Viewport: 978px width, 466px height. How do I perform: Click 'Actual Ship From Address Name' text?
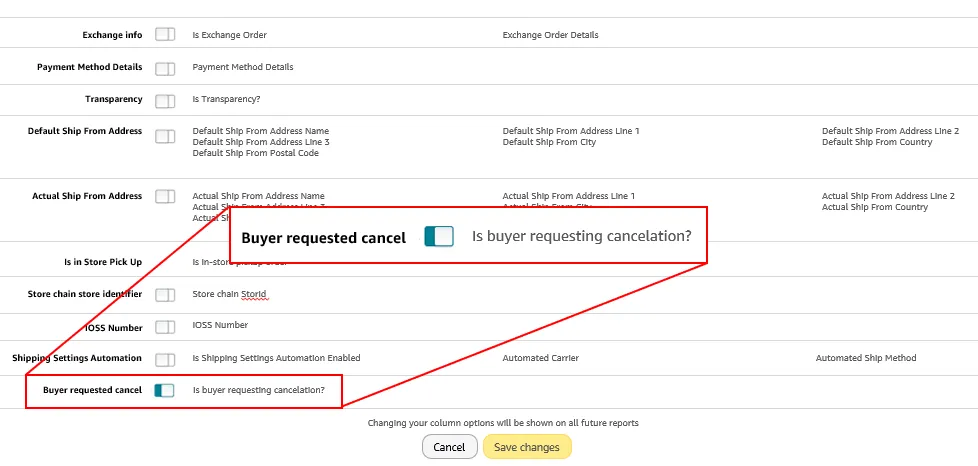258,196
